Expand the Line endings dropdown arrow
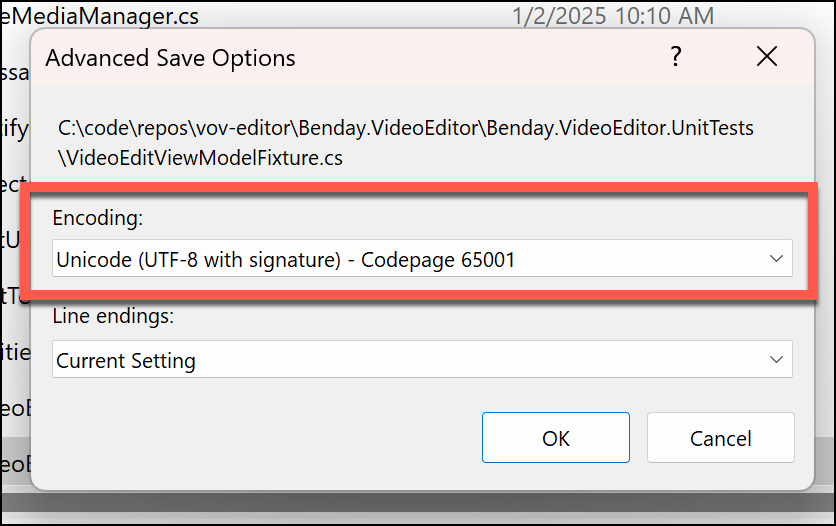 [776, 360]
